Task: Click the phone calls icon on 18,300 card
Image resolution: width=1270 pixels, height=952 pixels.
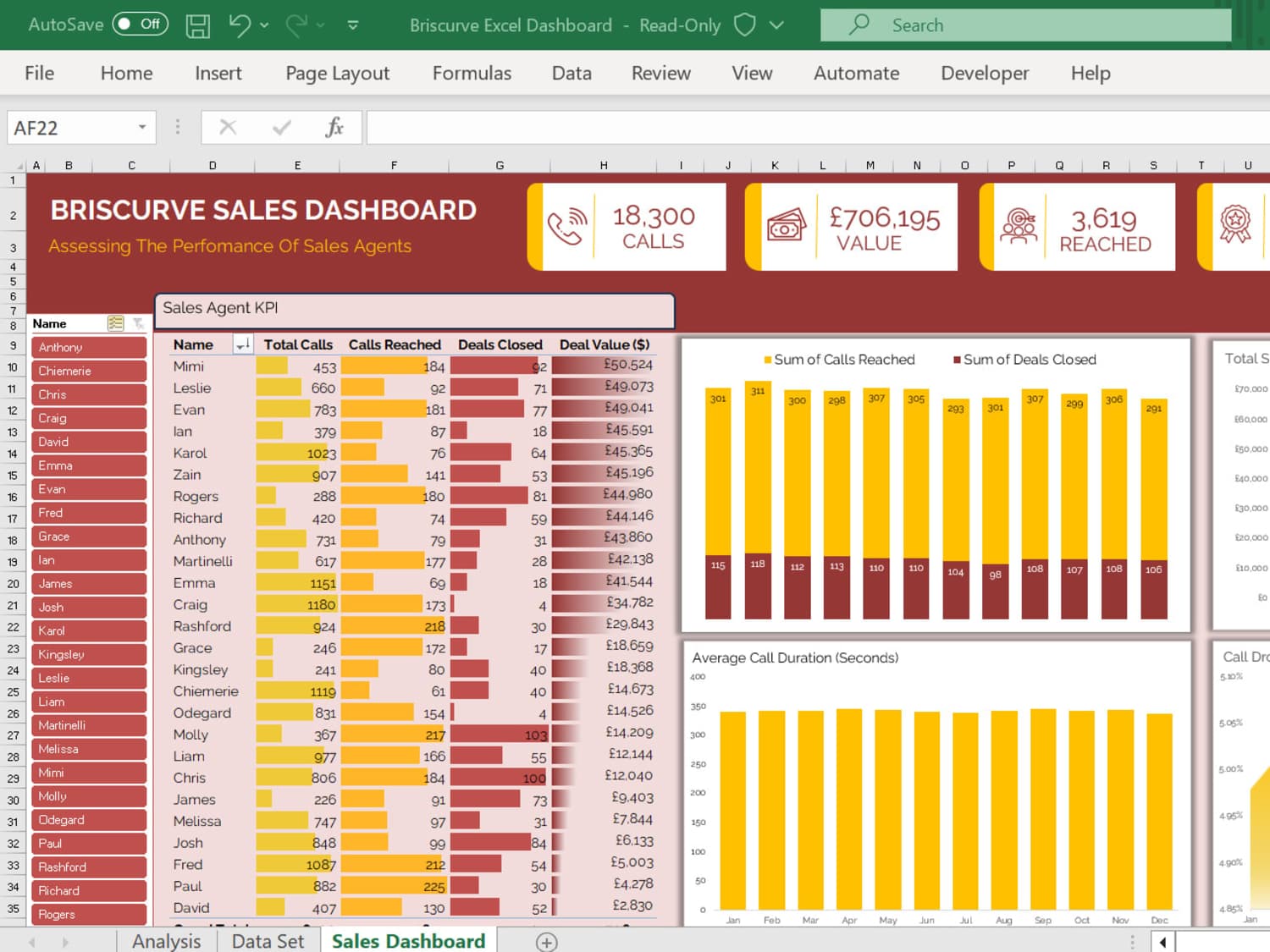Action: tap(567, 226)
